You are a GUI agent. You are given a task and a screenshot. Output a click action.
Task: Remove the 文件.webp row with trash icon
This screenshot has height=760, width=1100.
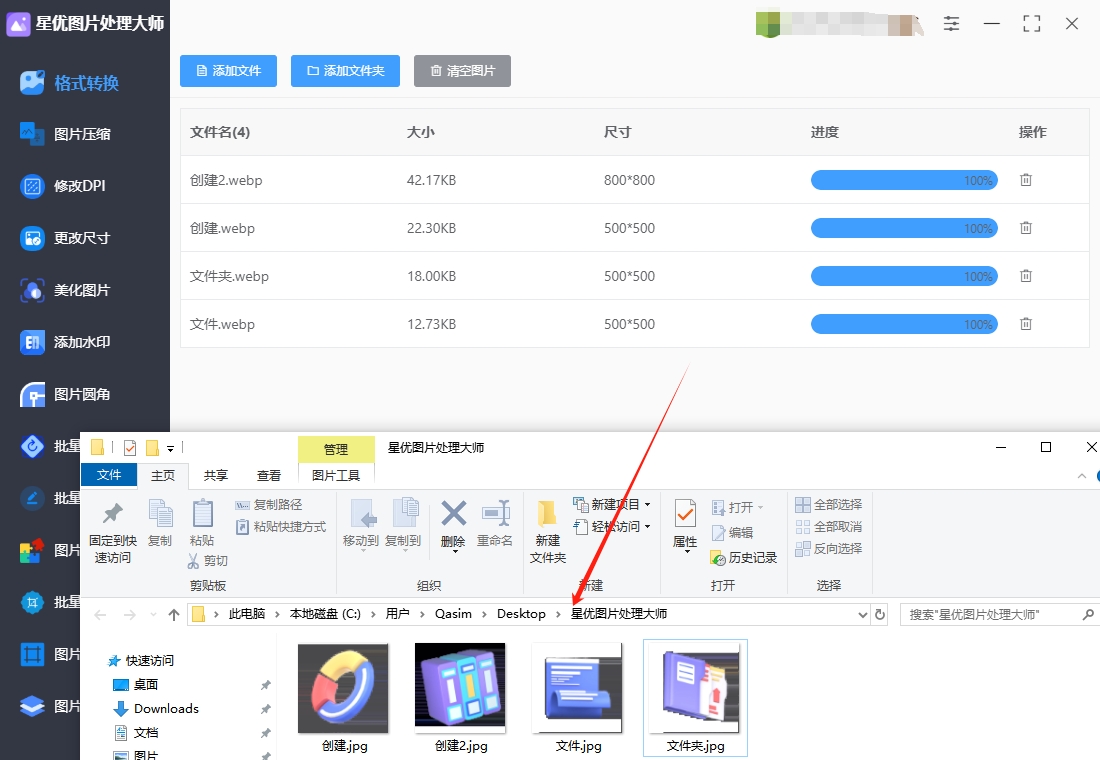pyautogui.click(x=1026, y=324)
